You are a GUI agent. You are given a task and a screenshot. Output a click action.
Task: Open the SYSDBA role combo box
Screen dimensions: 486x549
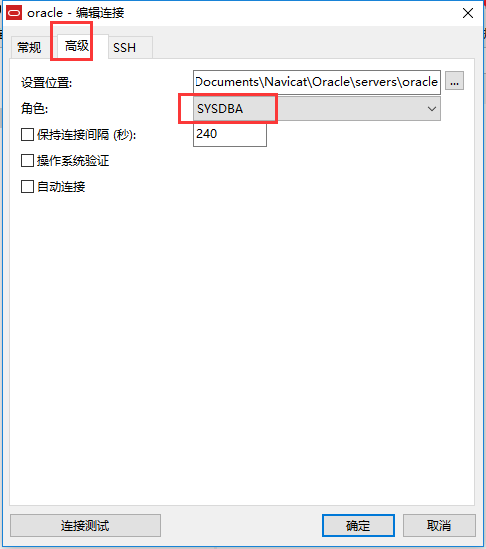(x=317, y=109)
